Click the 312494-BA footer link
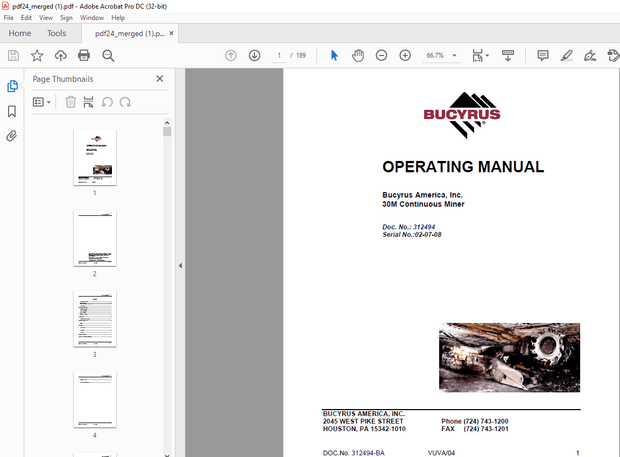The image size is (620, 457). tap(368, 453)
